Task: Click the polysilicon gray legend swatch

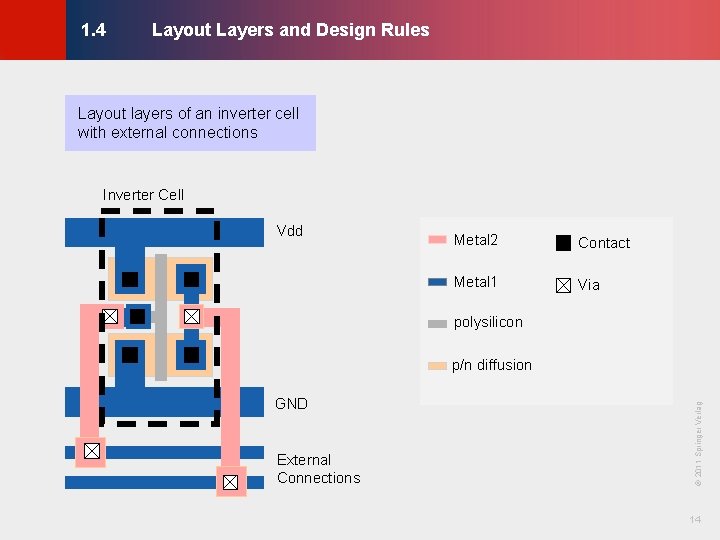Action: (437, 324)
